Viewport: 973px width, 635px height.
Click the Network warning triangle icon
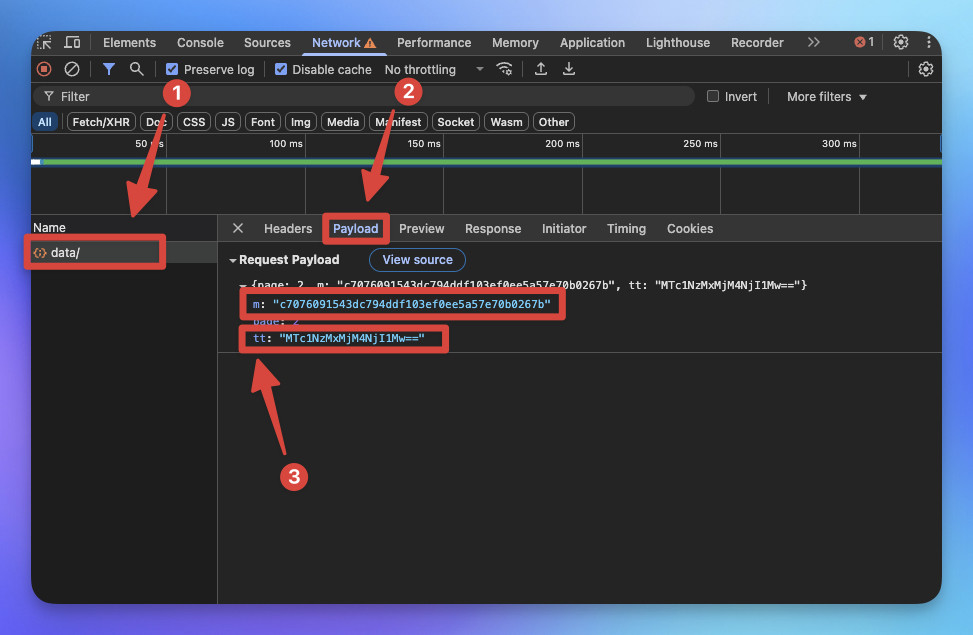click(x=370, y=43)
